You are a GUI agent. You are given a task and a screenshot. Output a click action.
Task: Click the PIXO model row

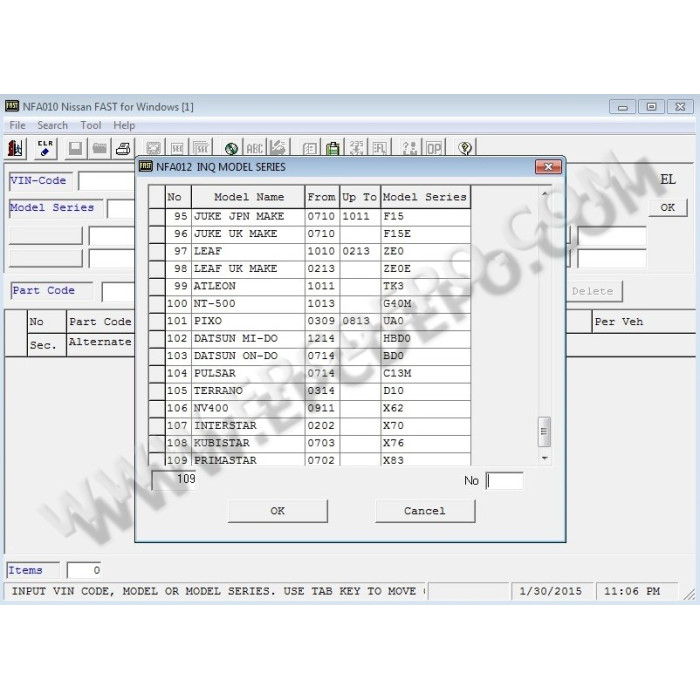pos(309,321)
